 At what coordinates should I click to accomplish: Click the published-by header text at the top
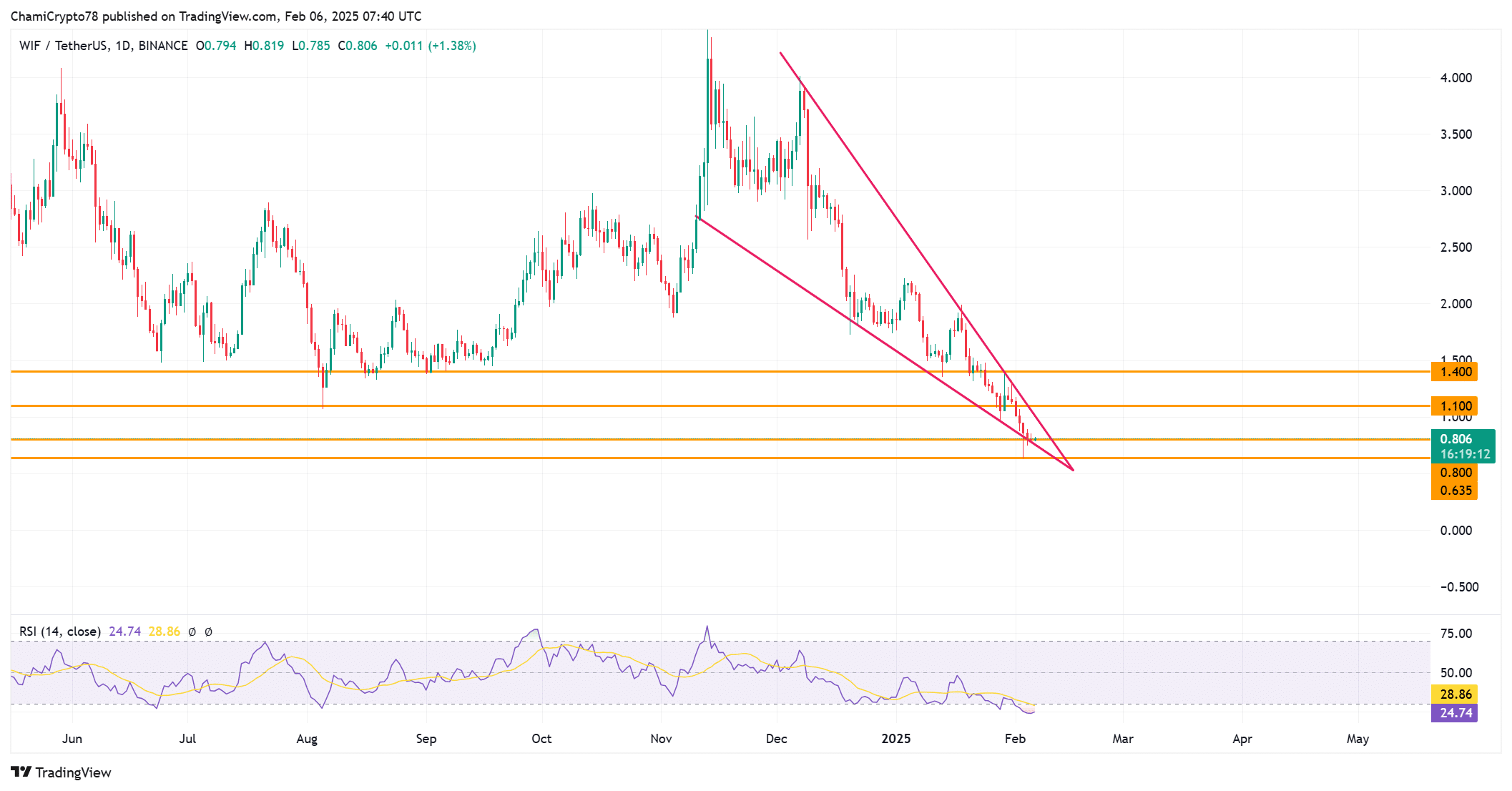pos(216,16)
